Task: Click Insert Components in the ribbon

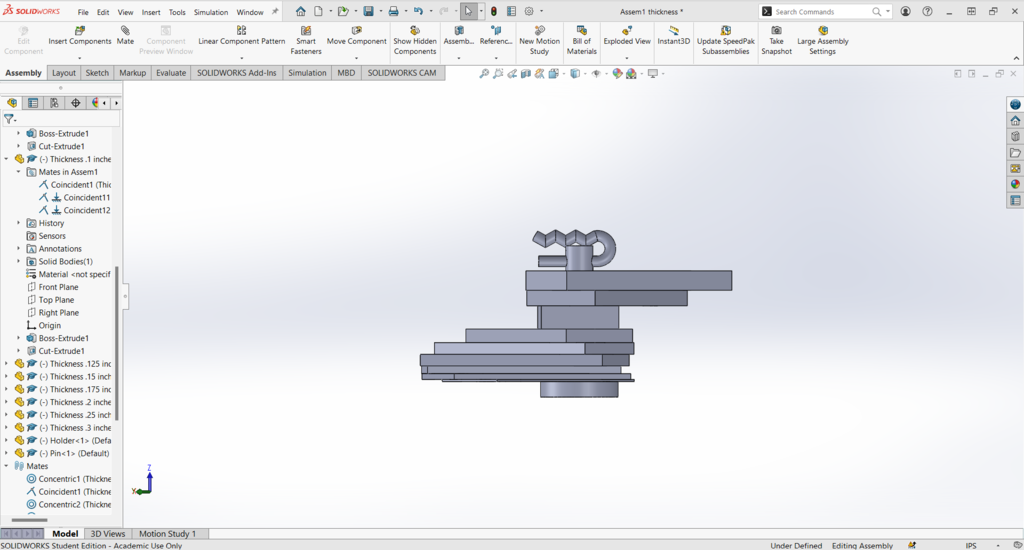Action: [x=80, y=36]
